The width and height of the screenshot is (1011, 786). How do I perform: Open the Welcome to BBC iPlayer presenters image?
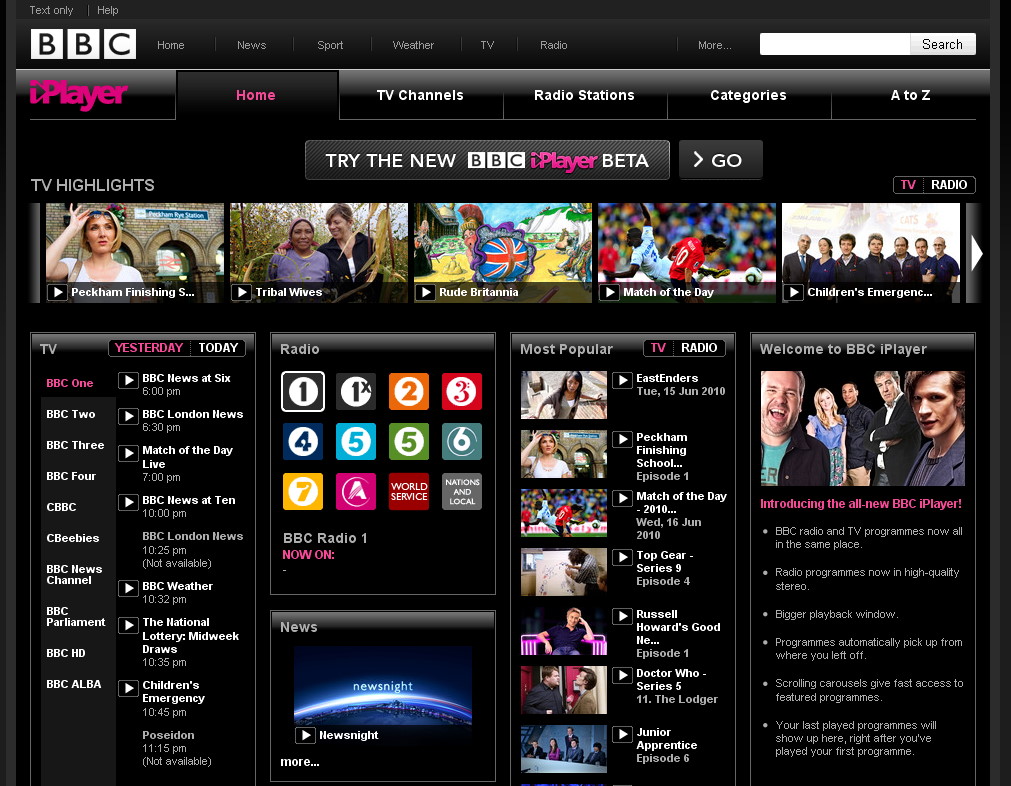(863, 428)
